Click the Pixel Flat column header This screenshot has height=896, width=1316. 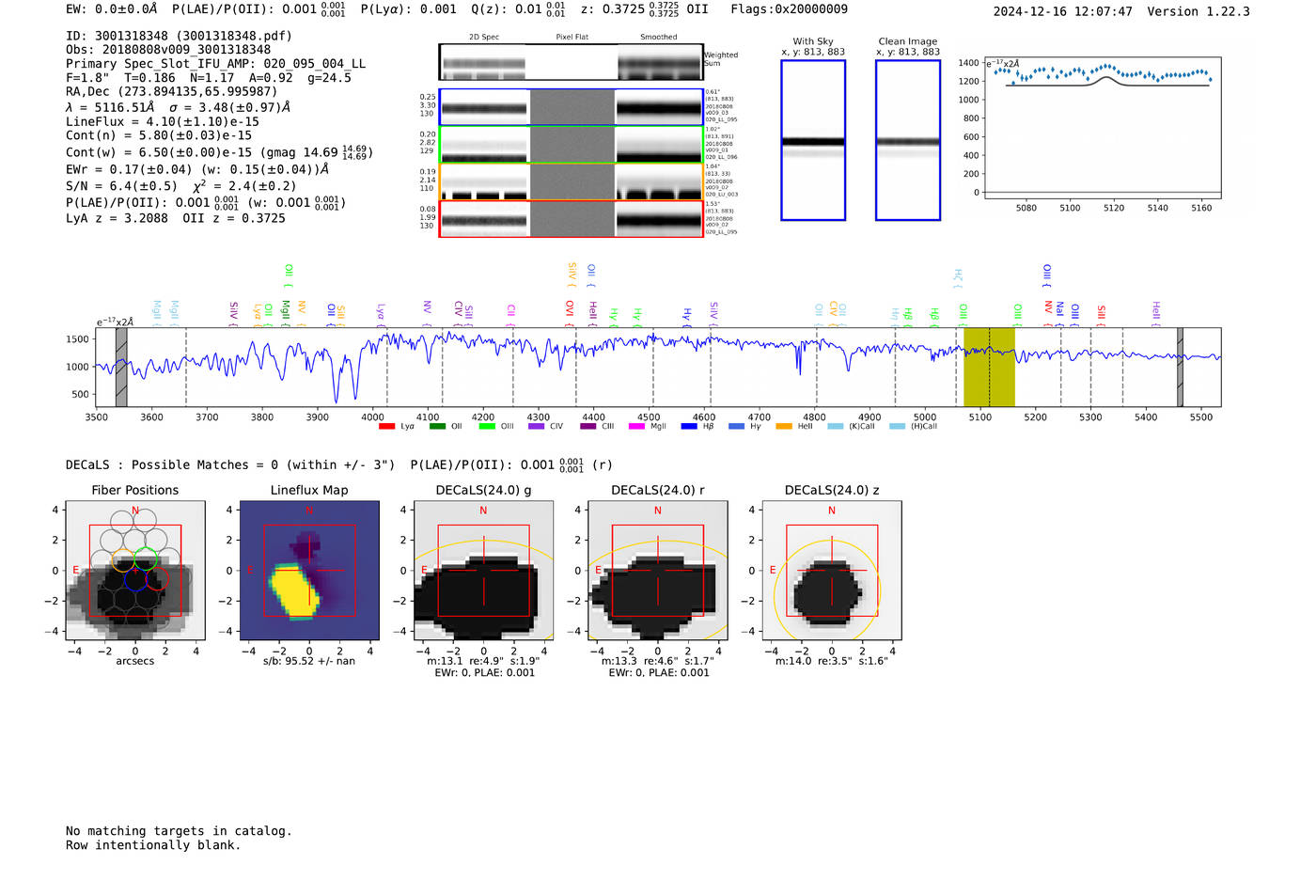(x=572, y=37)
